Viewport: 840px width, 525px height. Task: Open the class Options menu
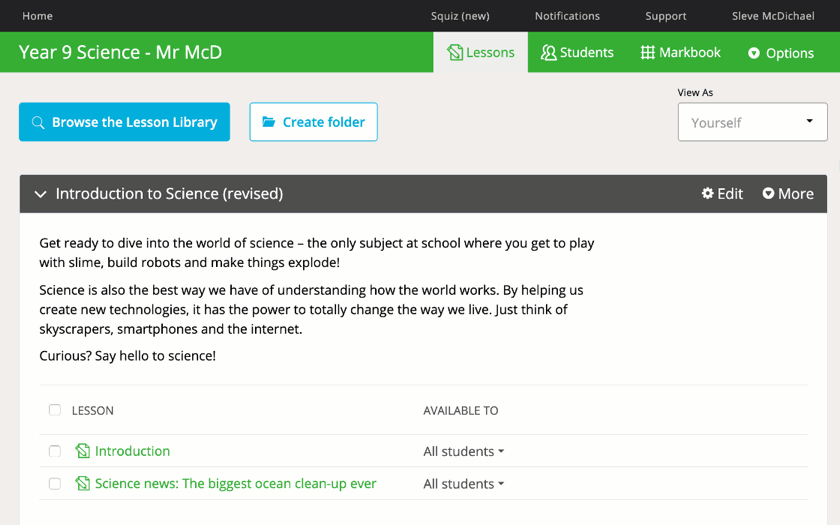tap(781, 53)
